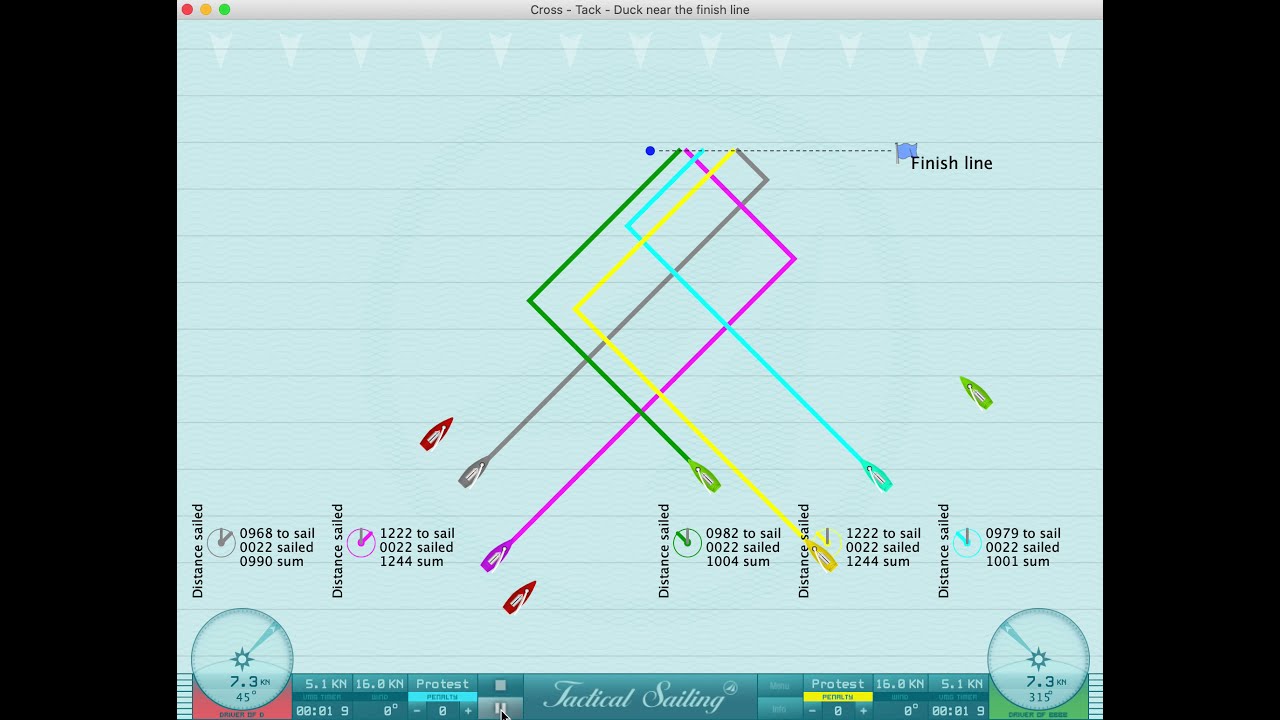Decrease the right yellow penalty count
The width and height of the screenshot is (1280, 720).
point(812,711)
